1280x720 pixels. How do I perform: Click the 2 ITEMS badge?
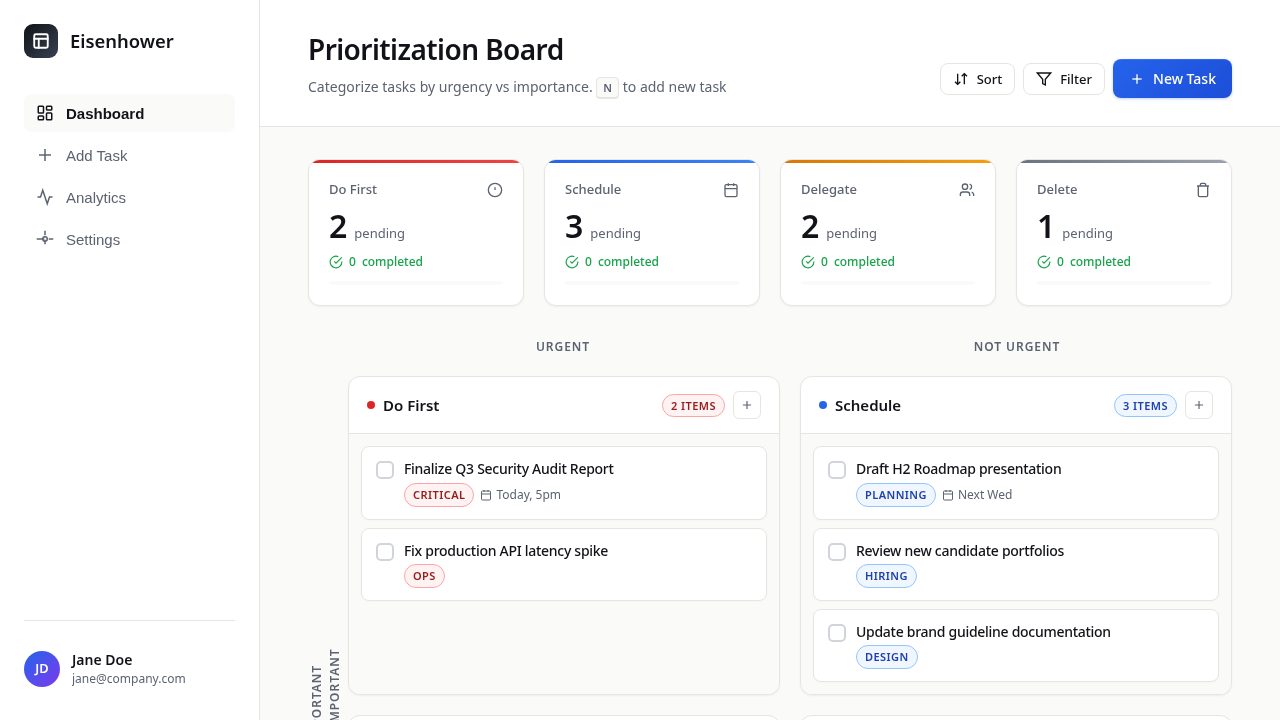(693, 406)
